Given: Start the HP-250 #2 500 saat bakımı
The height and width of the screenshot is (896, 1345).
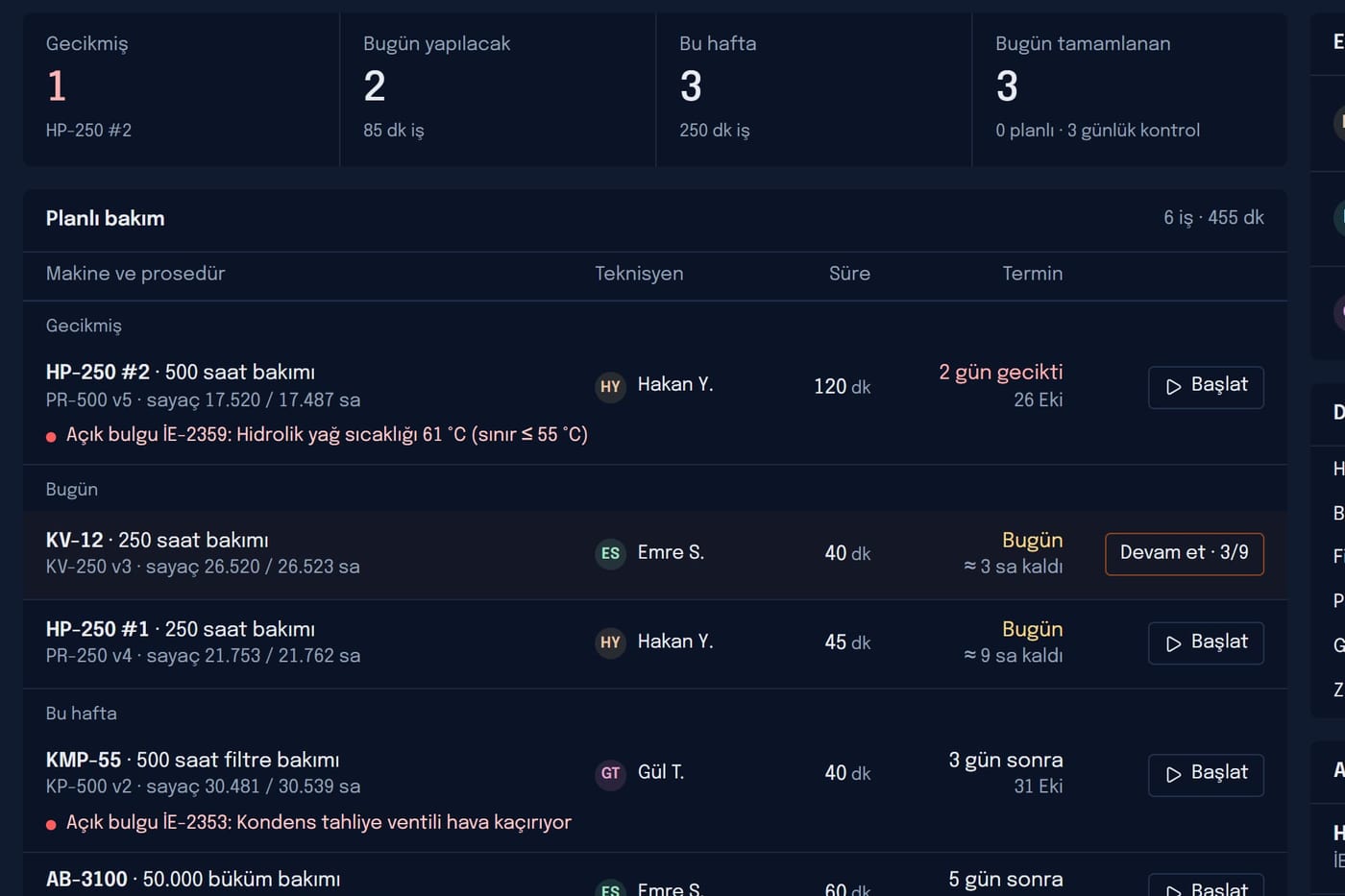Looking at the screenshot, I should pyautogui.click(x=1206, y=387).
